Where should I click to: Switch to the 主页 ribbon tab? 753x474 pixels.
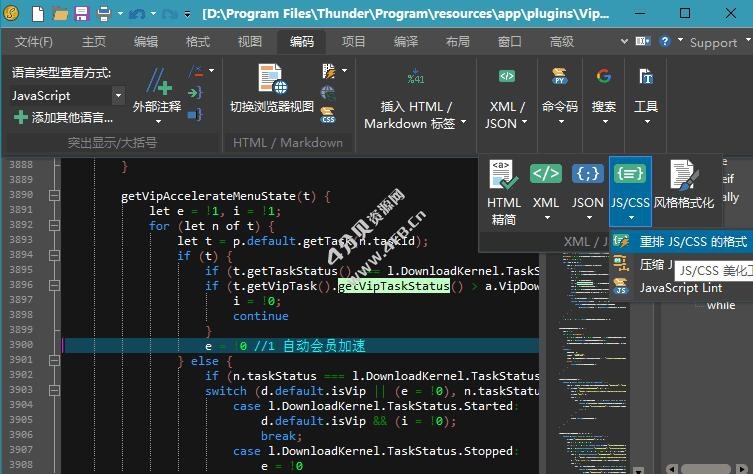pos(94,42)
